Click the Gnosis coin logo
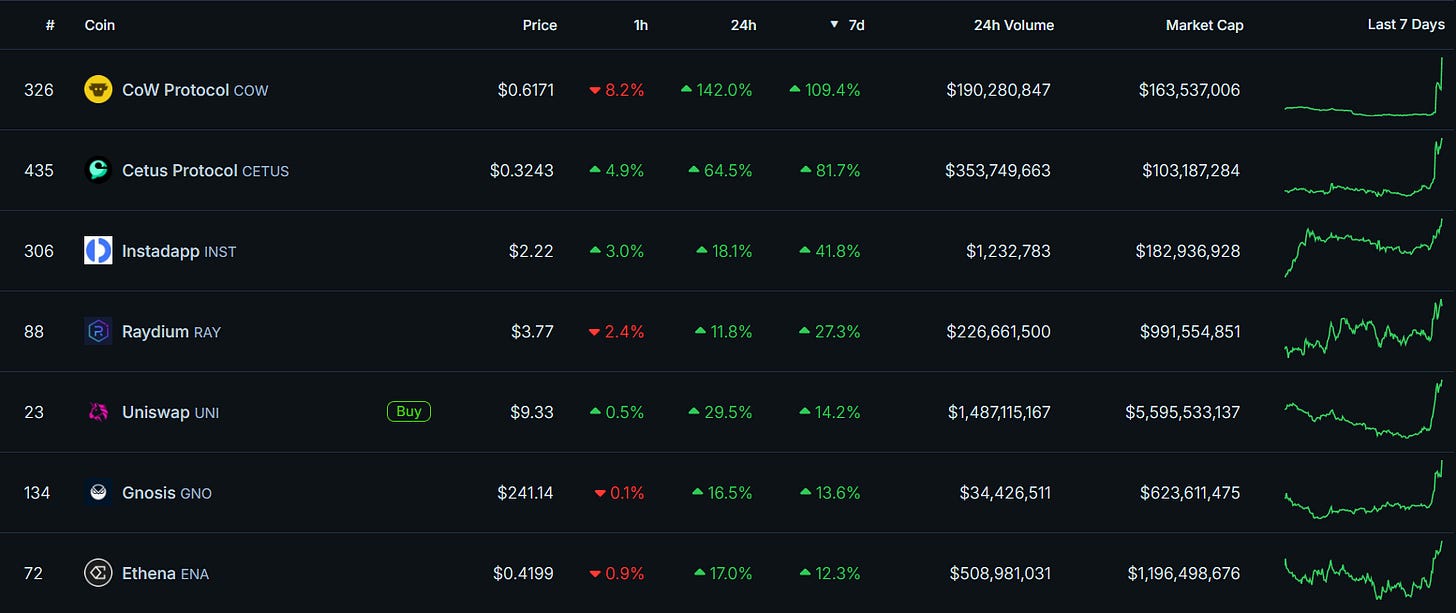Screen dimensions: 1456x613 coord(98,492)
